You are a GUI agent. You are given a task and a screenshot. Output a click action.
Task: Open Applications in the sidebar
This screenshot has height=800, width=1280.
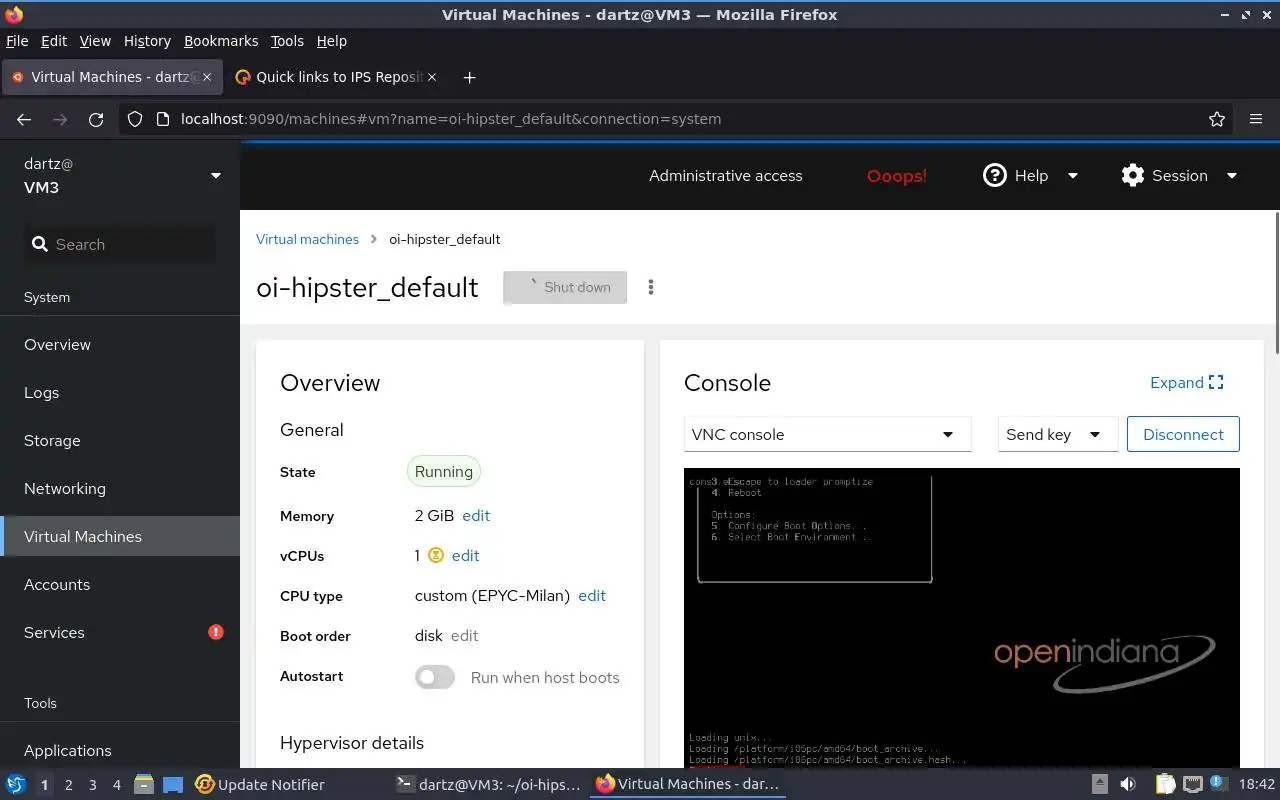(120, 750)
